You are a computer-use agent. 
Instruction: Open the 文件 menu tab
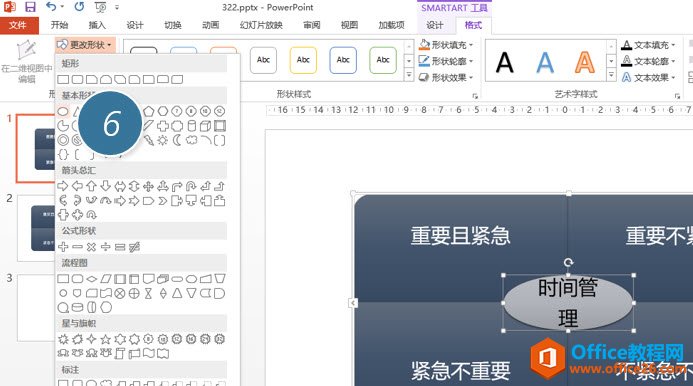coord(19,25)
